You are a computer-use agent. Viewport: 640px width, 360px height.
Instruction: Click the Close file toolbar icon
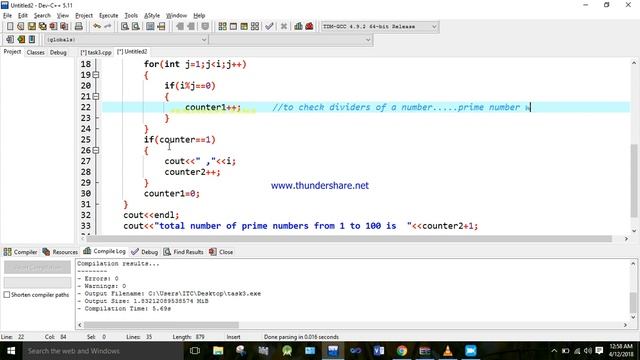53,27
